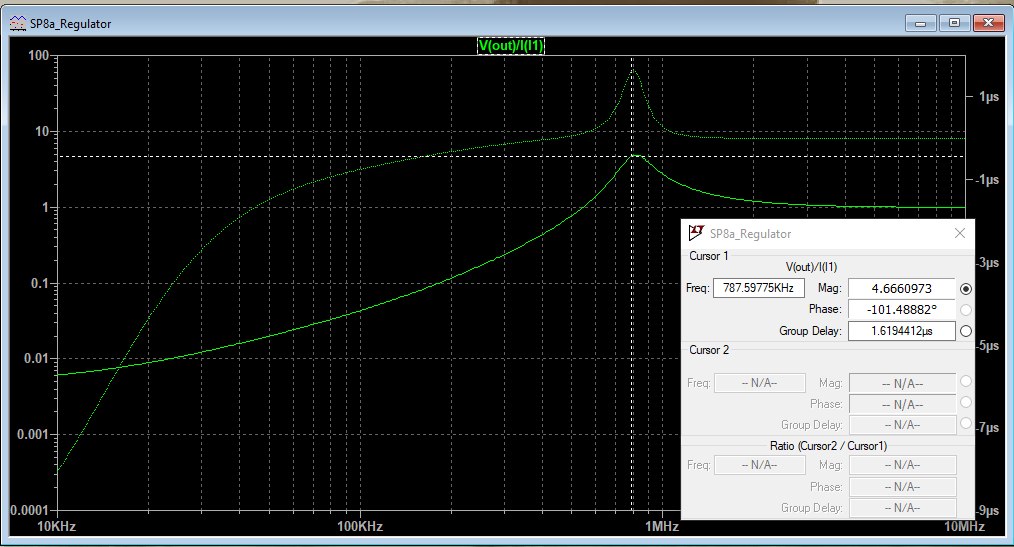The width and height of the screenshot is (1014, 547).
Task: Click the "Cursor 1" group heading
Action: (x=709, y=256)
